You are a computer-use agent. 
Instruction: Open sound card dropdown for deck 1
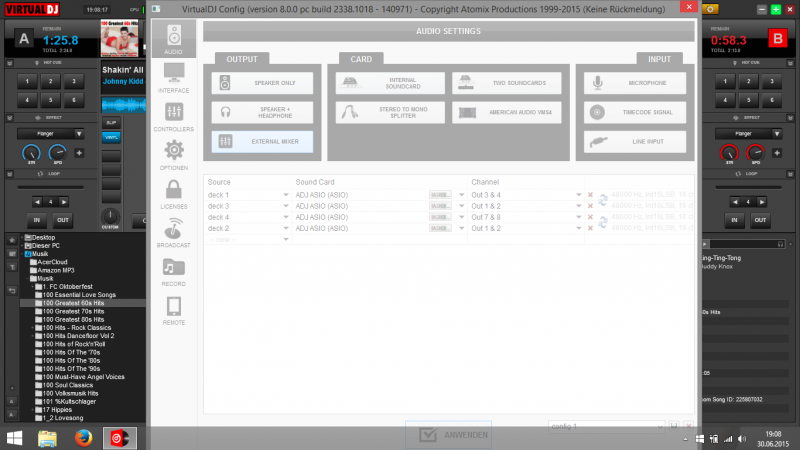click(x=462, y=195)
